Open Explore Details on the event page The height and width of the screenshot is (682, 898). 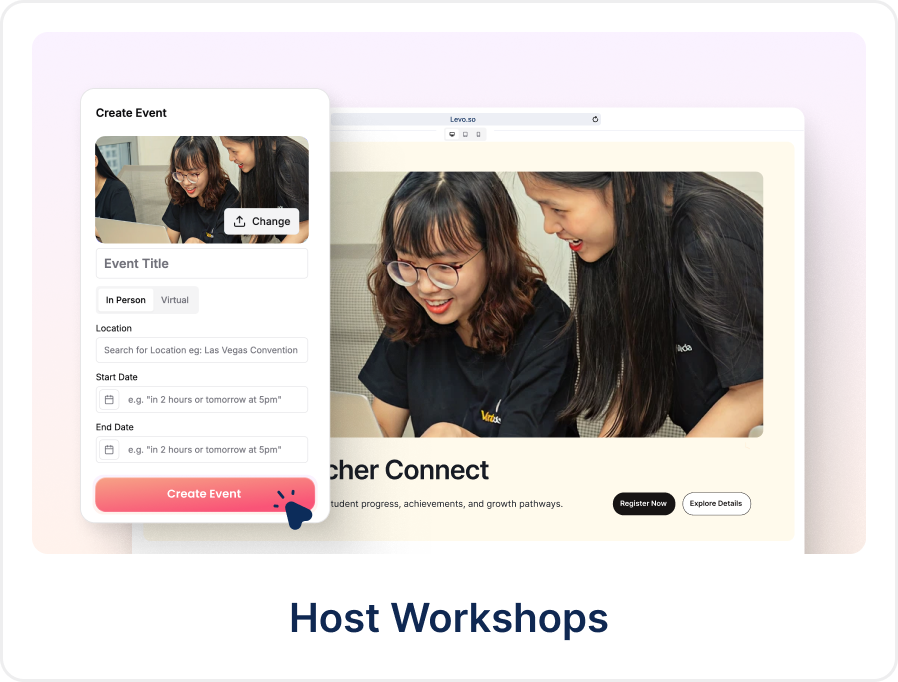click(716, 503)
